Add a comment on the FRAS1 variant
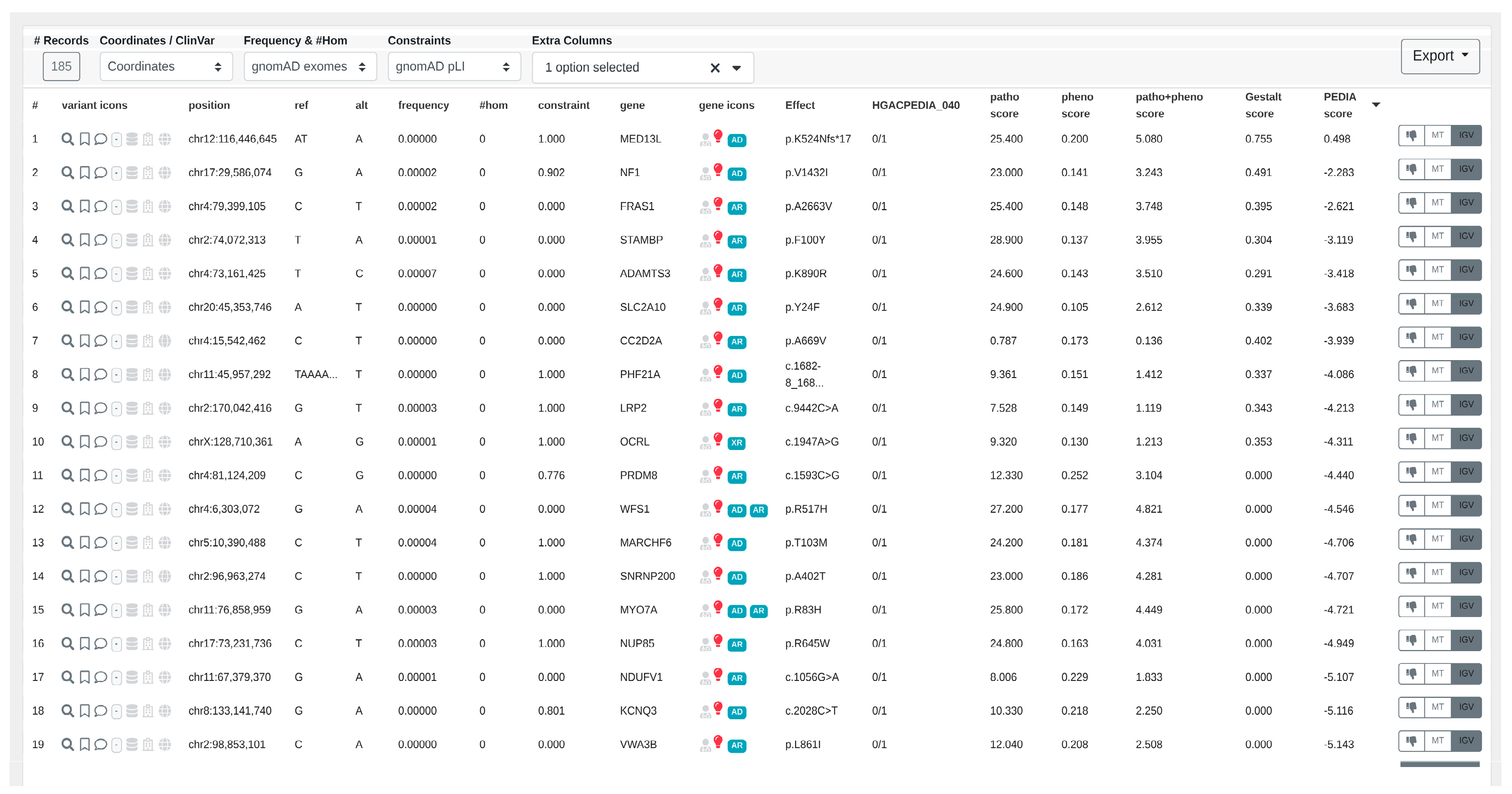This screenshot has height=794, width=1512. click(x=99, y=206)
